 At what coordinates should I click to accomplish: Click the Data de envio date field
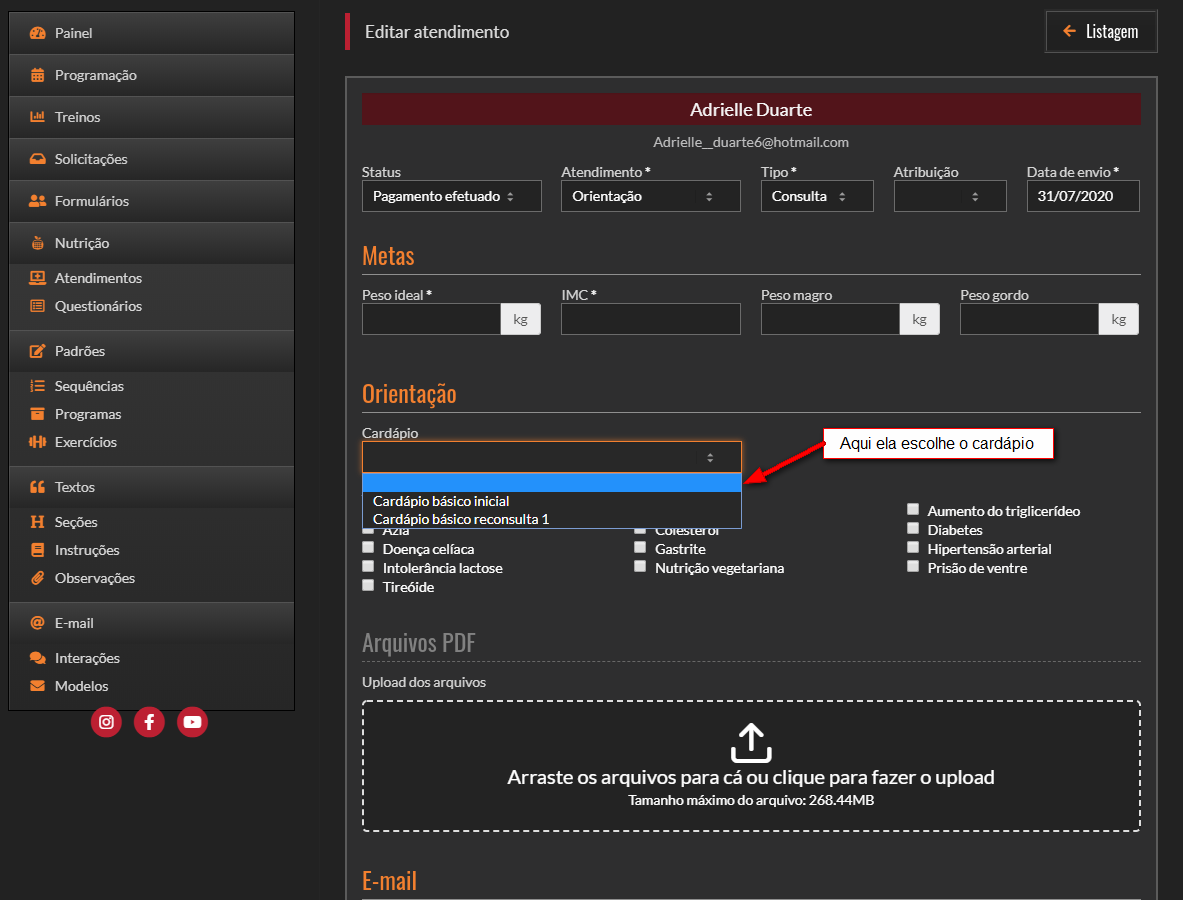pyautogui.click(x=1082, y=197)
